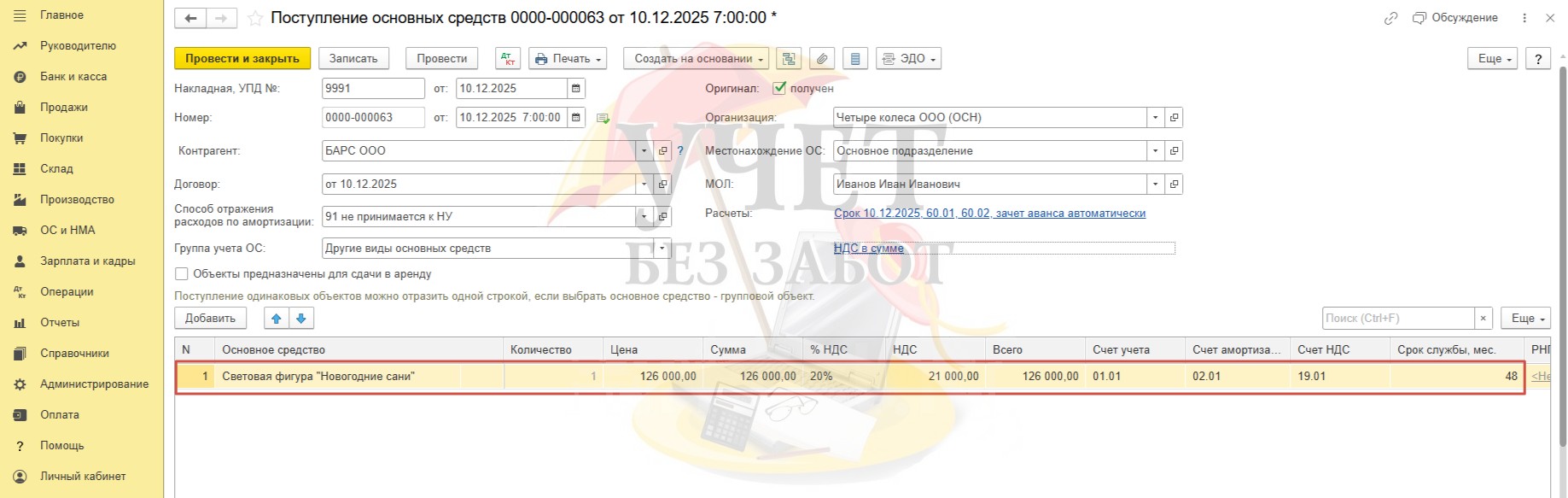The image size is (1568, 498).
Task: Expand Местонахождение ОС dropdown
Action: [1156, 150]
